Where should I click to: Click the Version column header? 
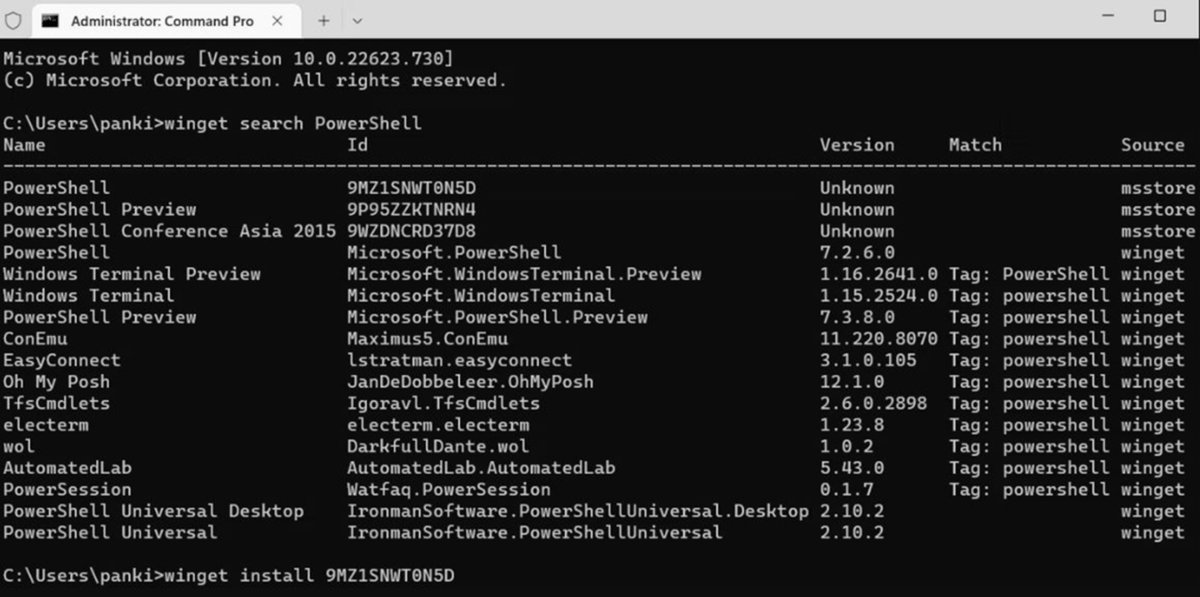tap(857, 144)
